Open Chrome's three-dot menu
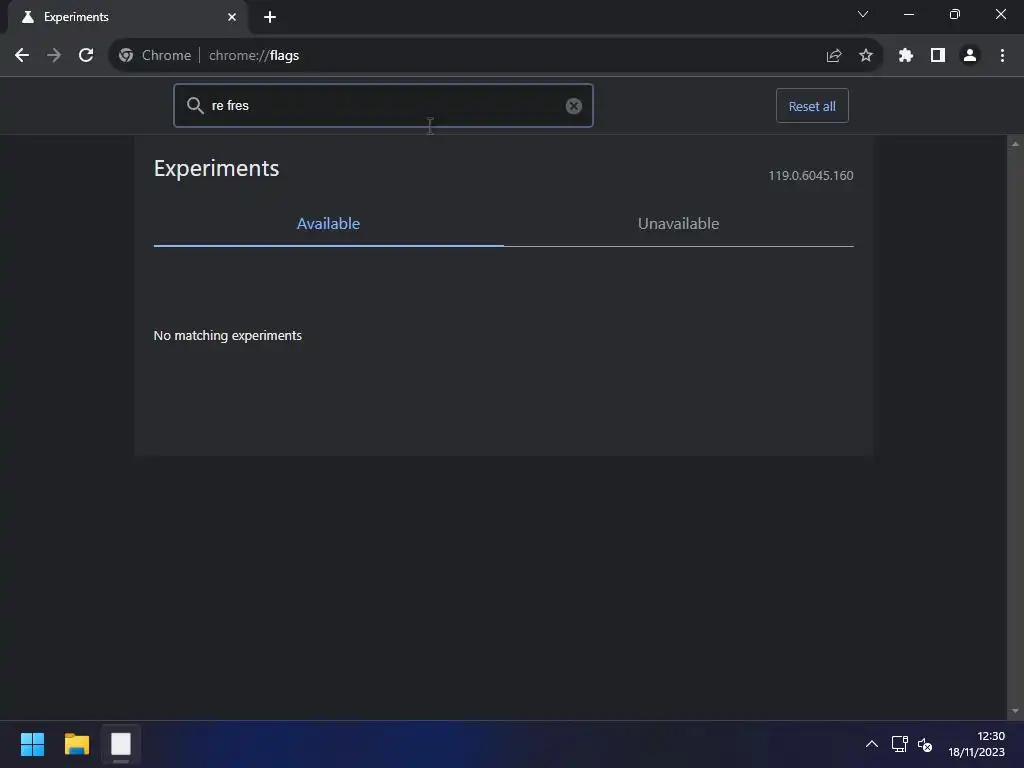The height and width of the screenshot is (768, 1024). pyautogui.click(x=1002, y=56)
